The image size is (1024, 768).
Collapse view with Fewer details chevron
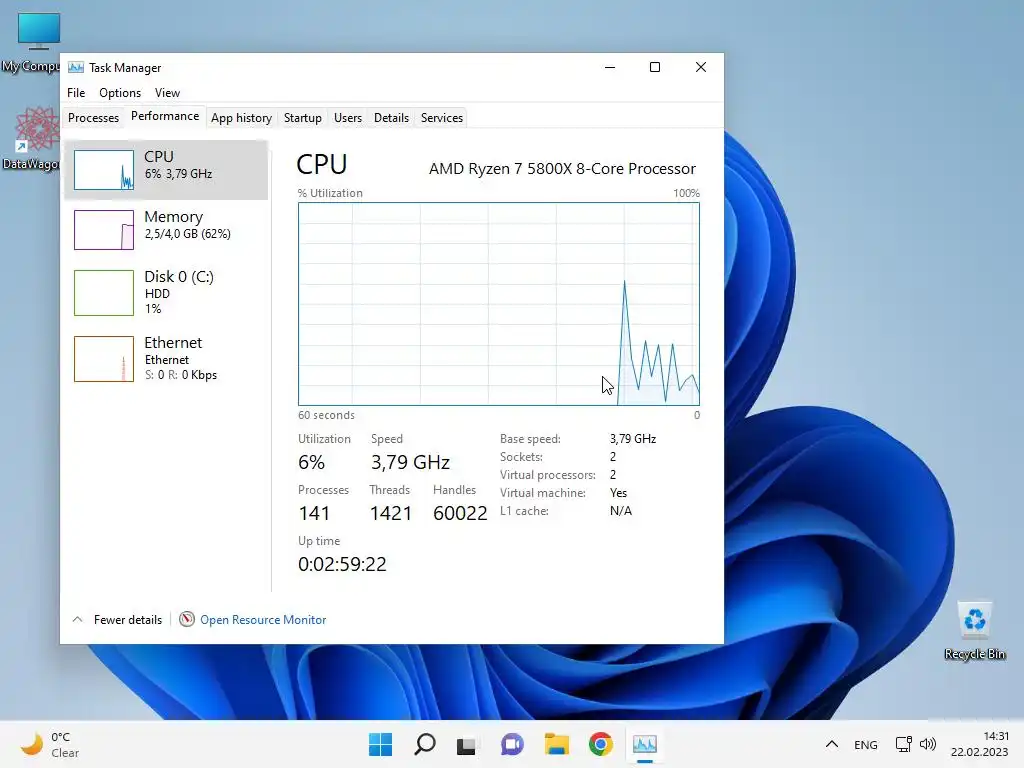77,619
